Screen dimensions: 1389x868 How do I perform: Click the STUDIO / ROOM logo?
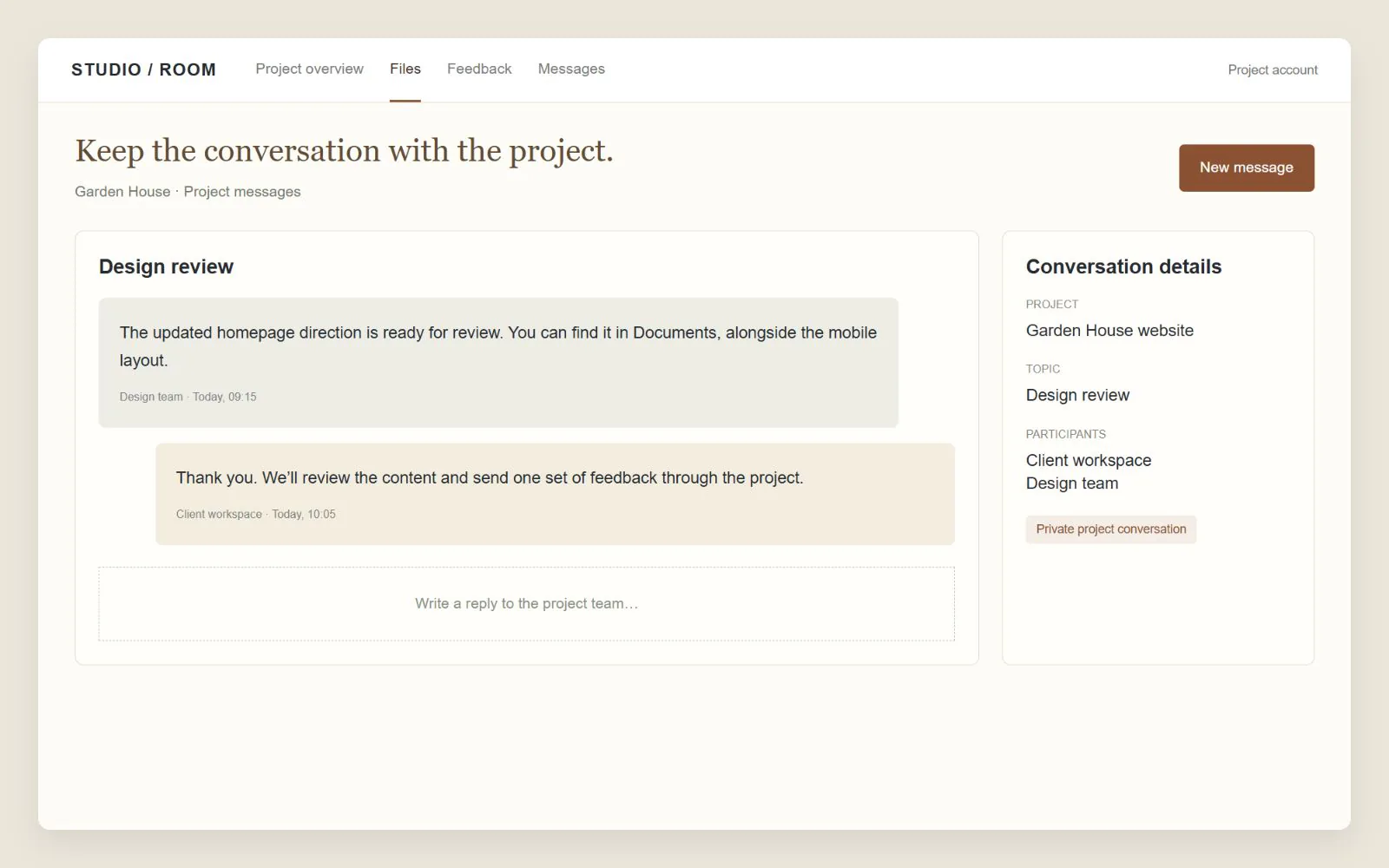(x=143, y=69)
